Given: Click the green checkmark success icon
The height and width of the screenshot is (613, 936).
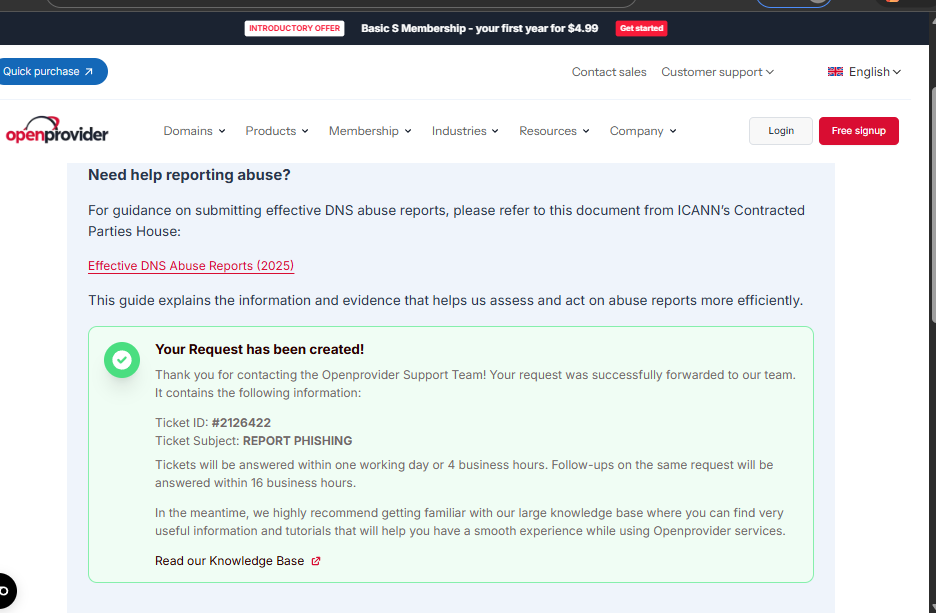Looking at the screenshot, I should click(122, 359).
